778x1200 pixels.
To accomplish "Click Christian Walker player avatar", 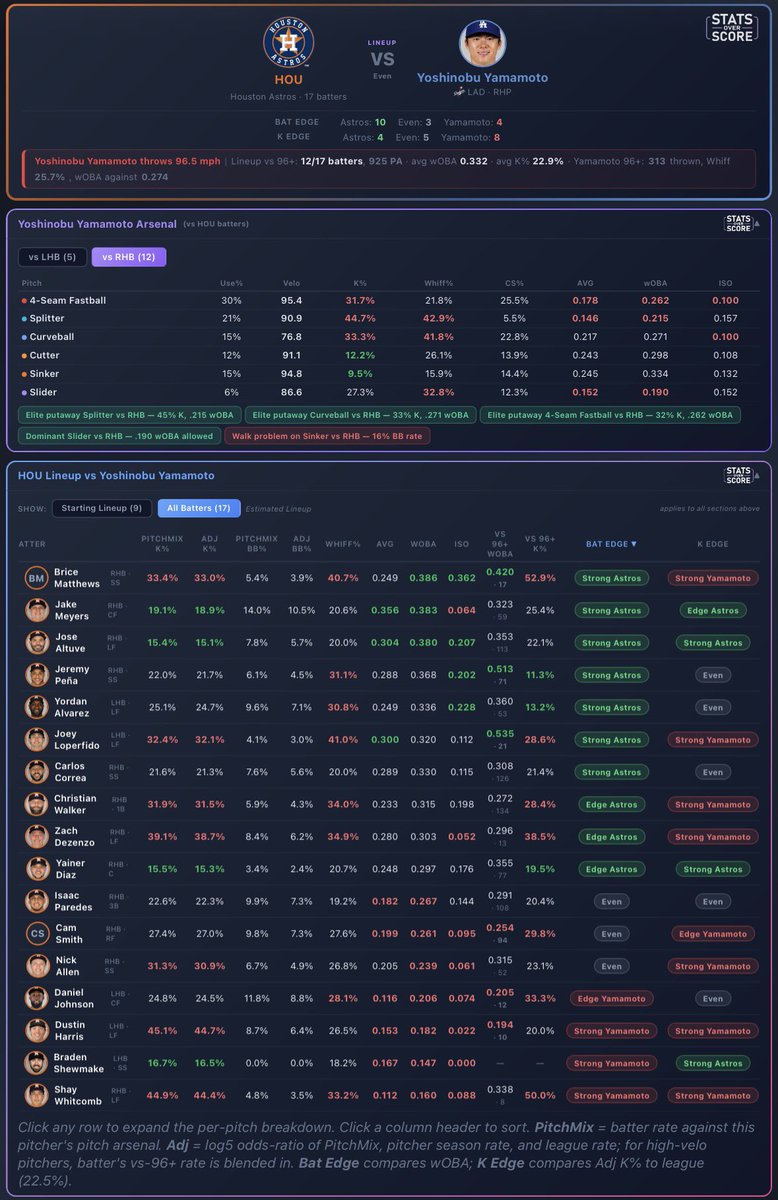I will coord(37,804).
